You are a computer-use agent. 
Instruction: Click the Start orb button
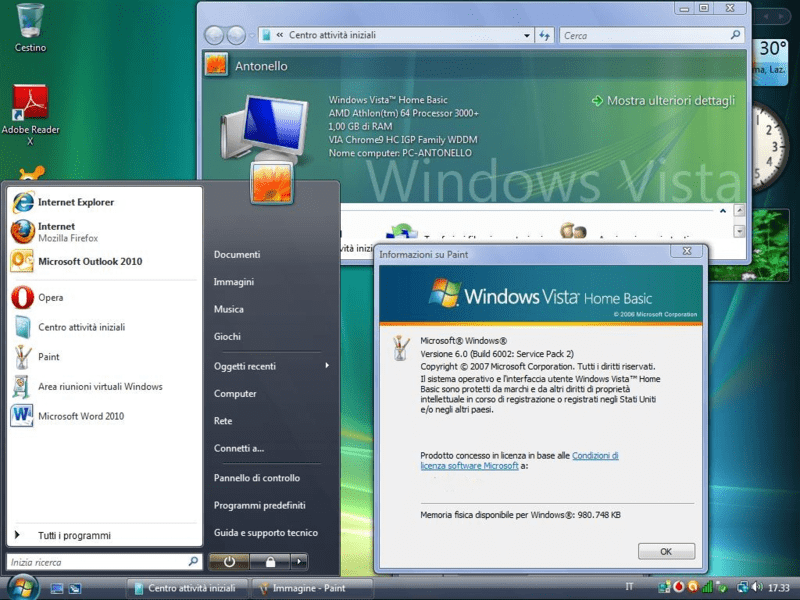23,588
